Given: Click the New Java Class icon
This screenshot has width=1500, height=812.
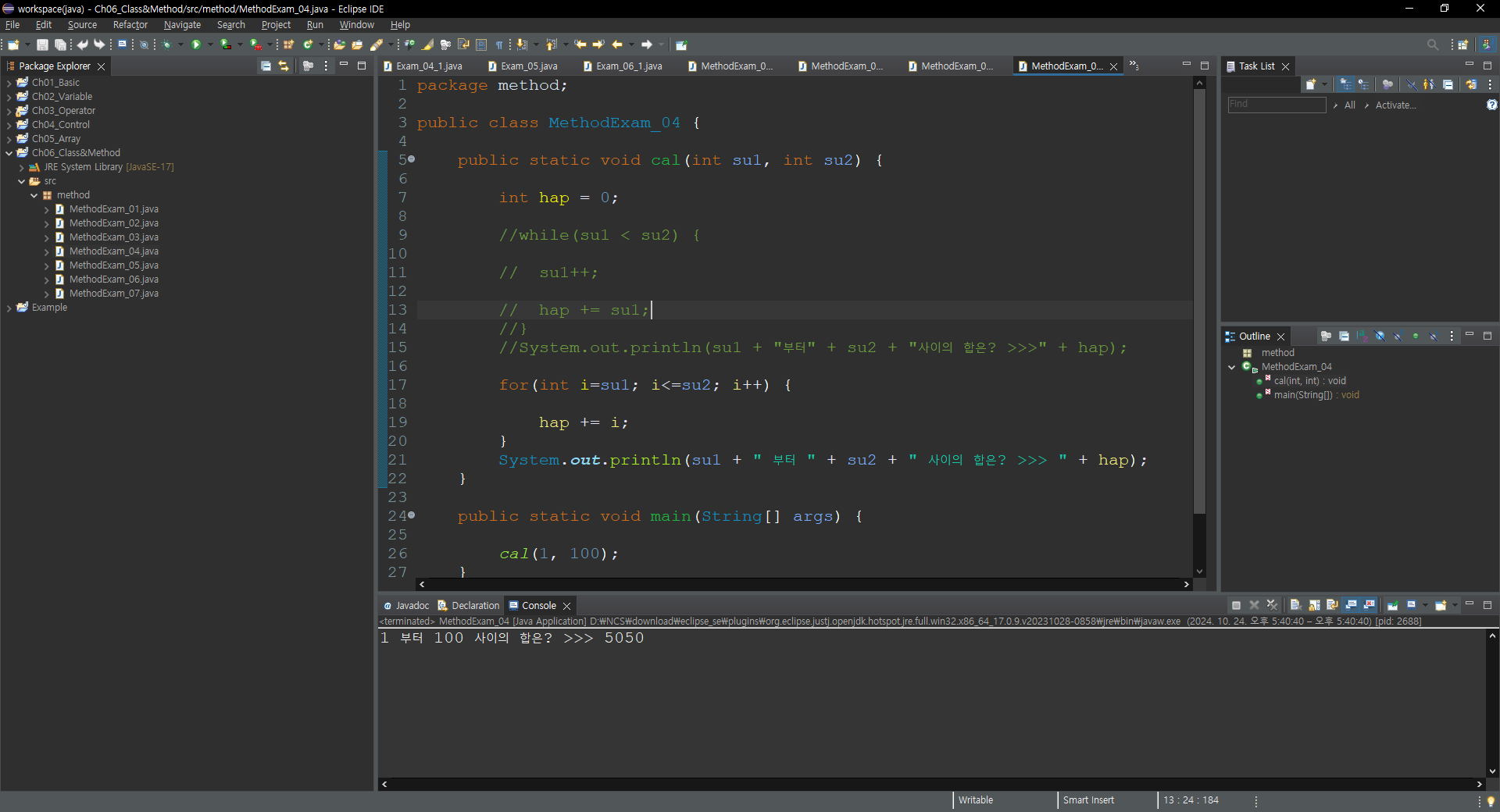Looking at the screenshot, I should pos(309,45).
